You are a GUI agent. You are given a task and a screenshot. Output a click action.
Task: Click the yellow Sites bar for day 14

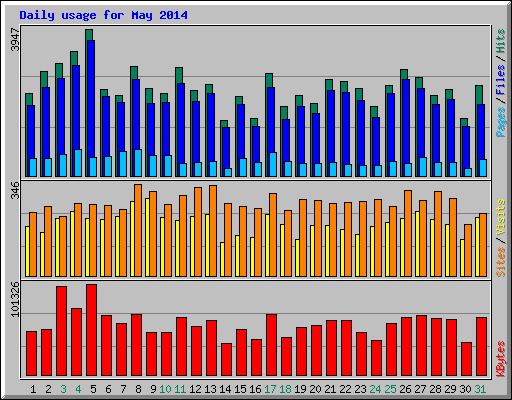pos(222,259)
